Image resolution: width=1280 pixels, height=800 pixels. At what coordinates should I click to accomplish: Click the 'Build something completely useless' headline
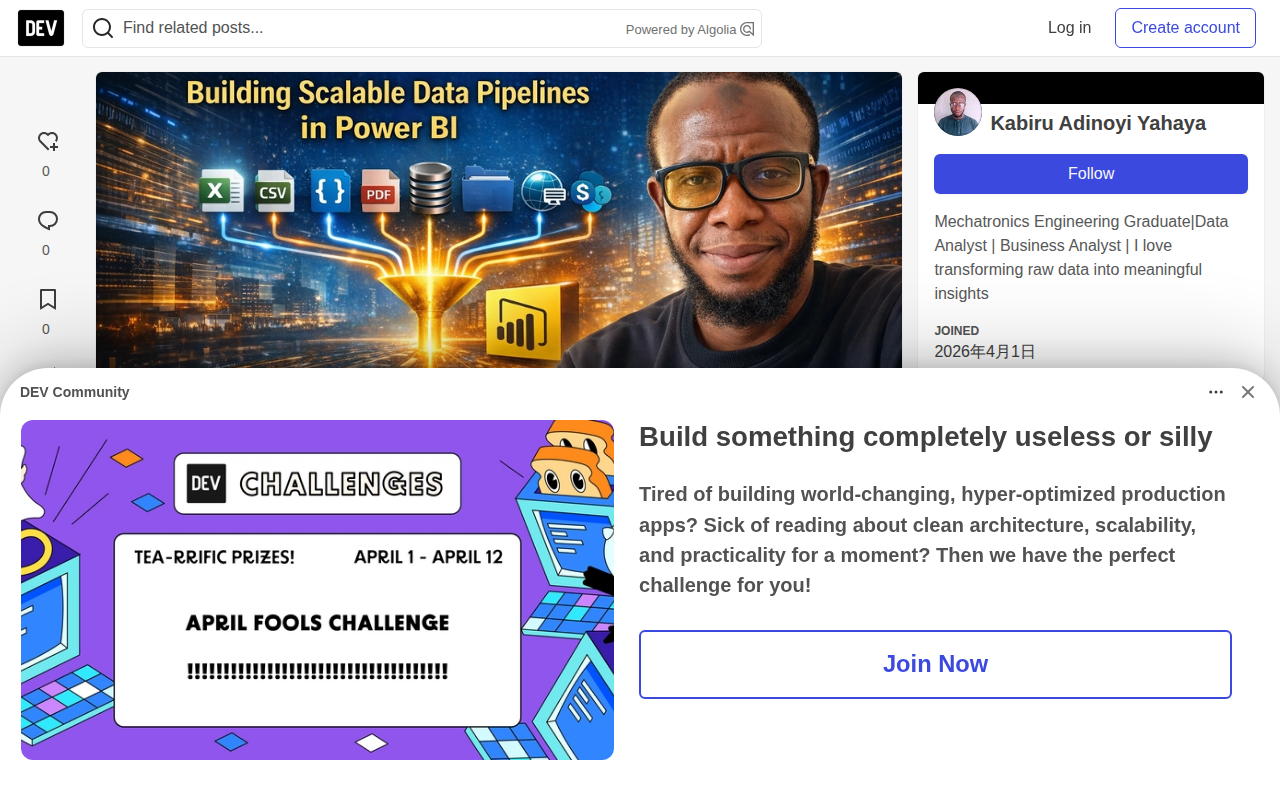pos(925,437)
